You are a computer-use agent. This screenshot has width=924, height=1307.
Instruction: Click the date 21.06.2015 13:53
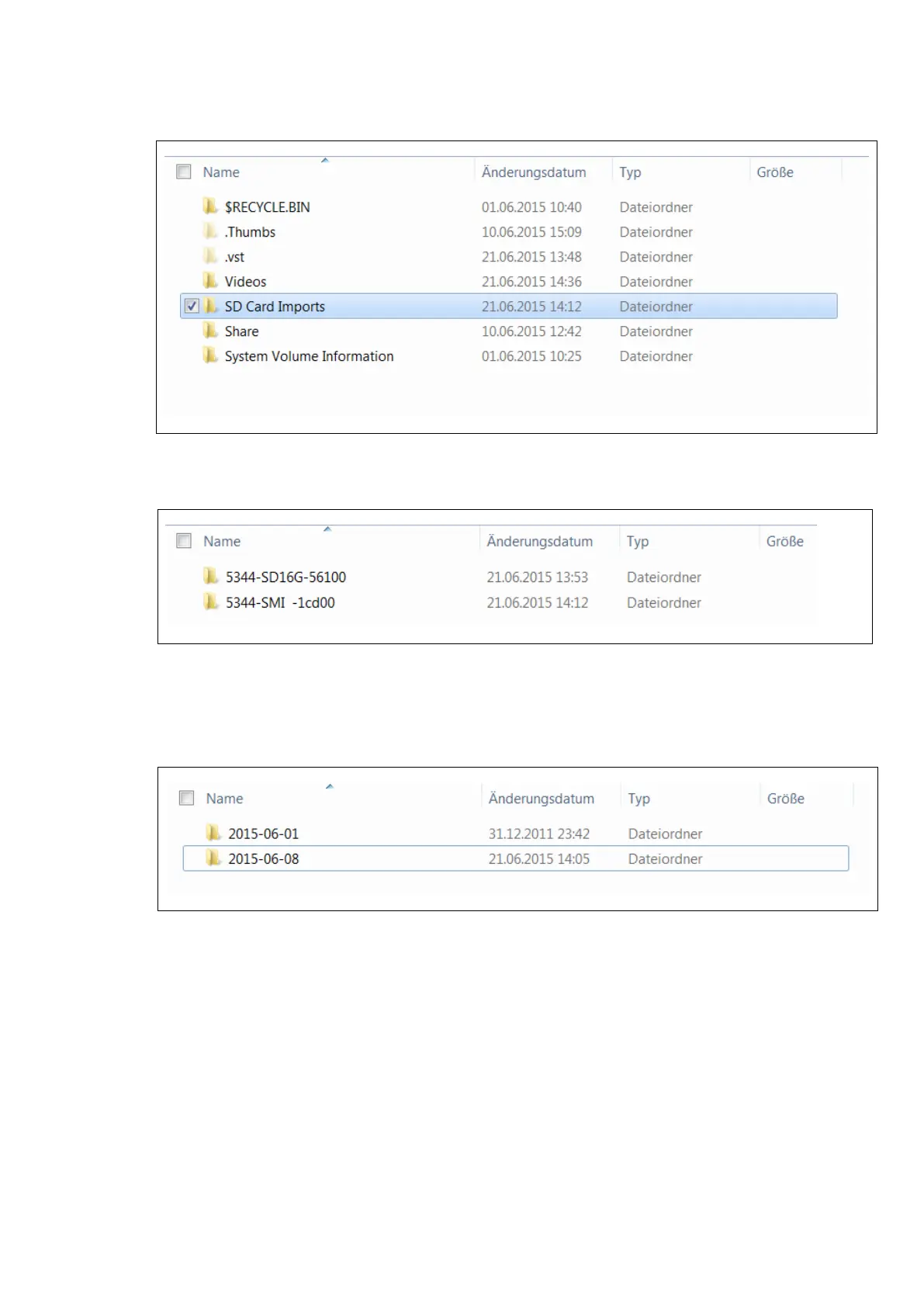pyautogui.click(x=538, y=577)
